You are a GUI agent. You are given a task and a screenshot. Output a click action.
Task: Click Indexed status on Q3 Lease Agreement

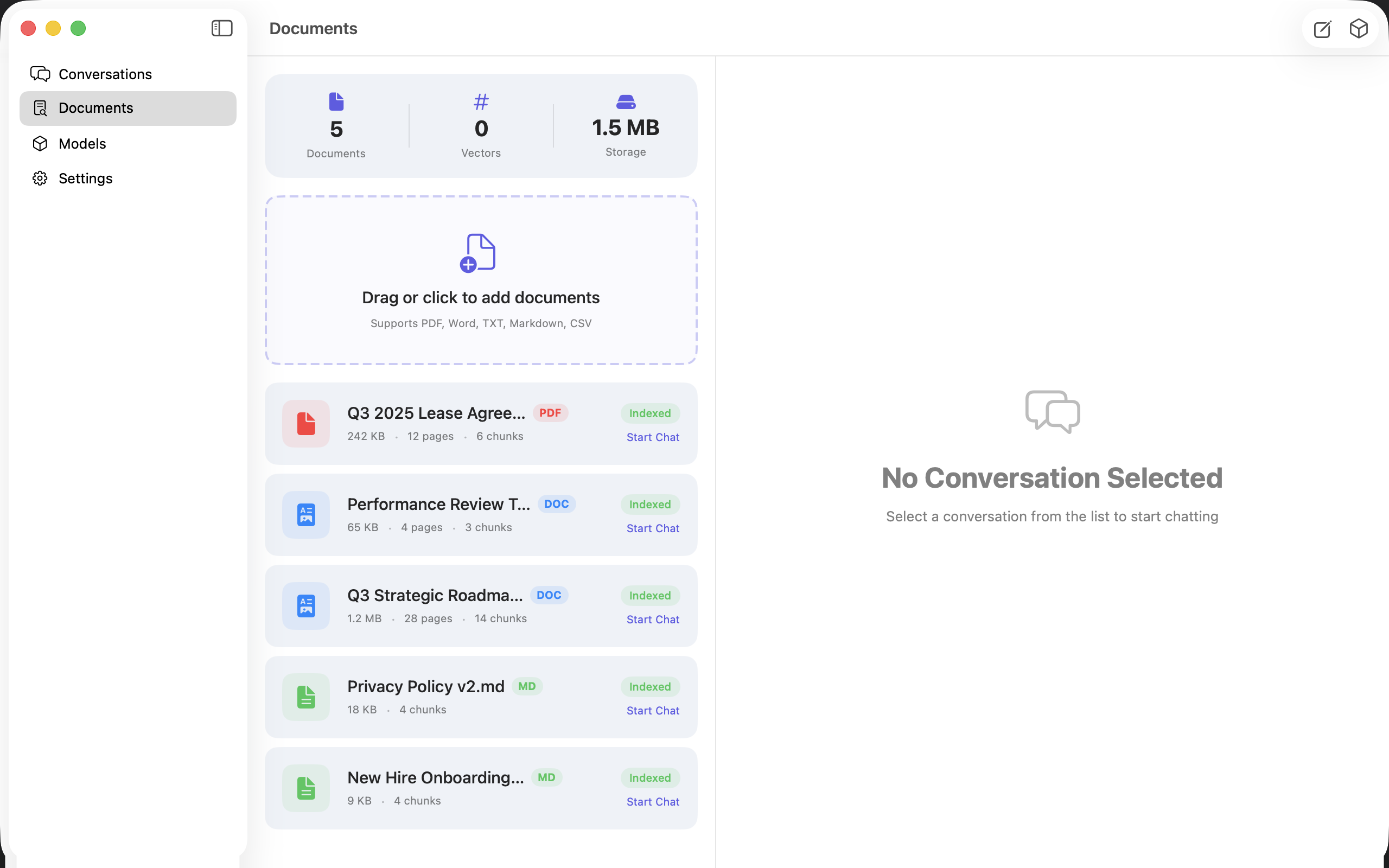point(649,413)
